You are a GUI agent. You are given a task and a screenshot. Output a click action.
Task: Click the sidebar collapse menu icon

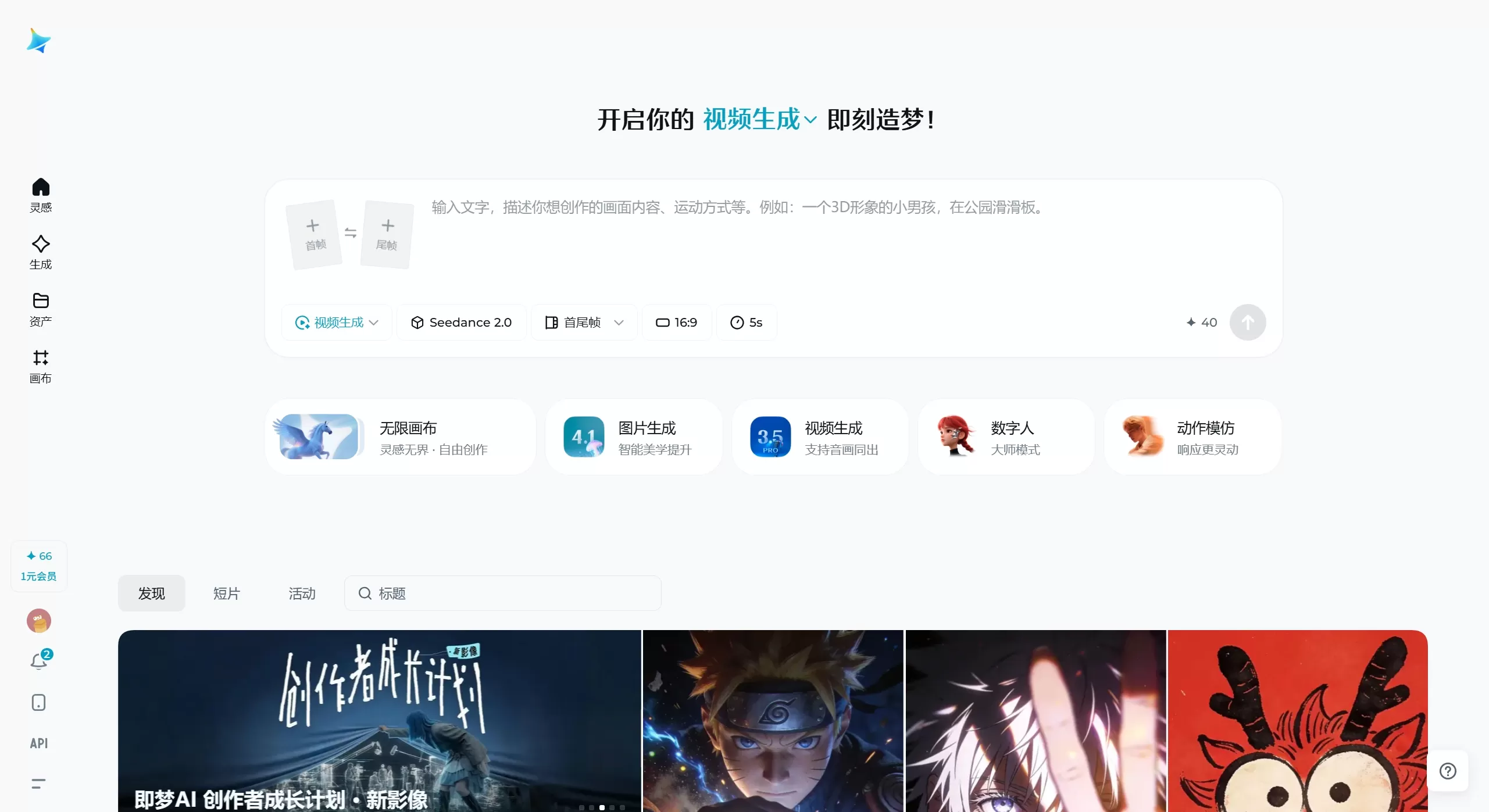point(38,784)
